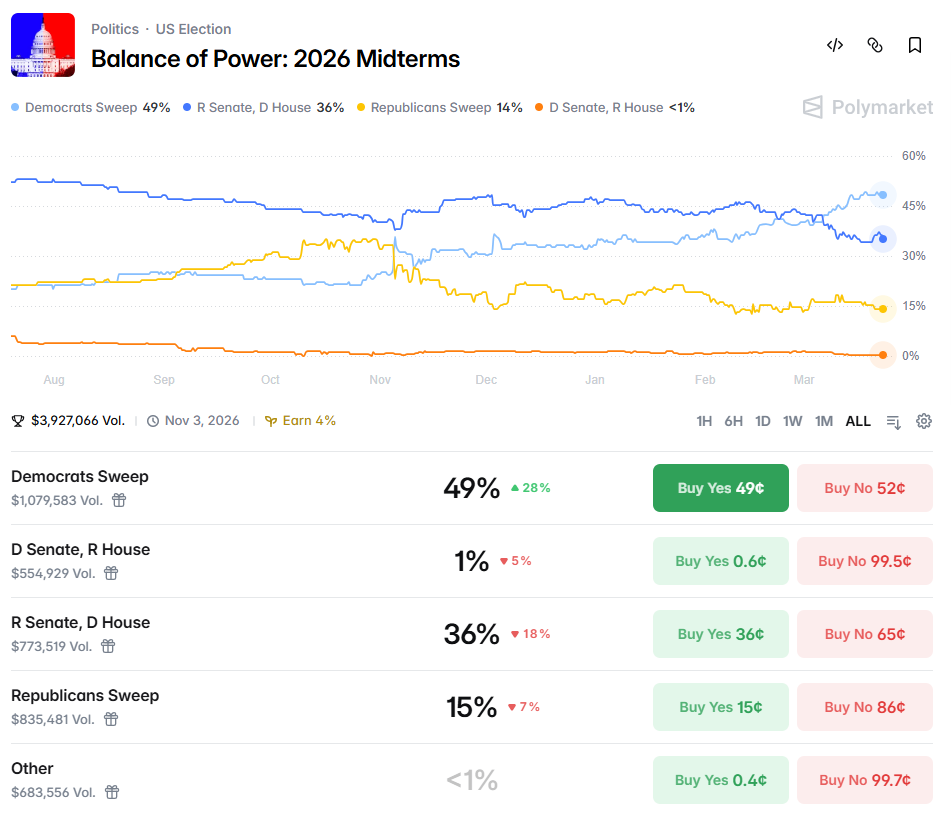
Task: Click the Earn 4% rewards label
Action: (x=301, y=421)
